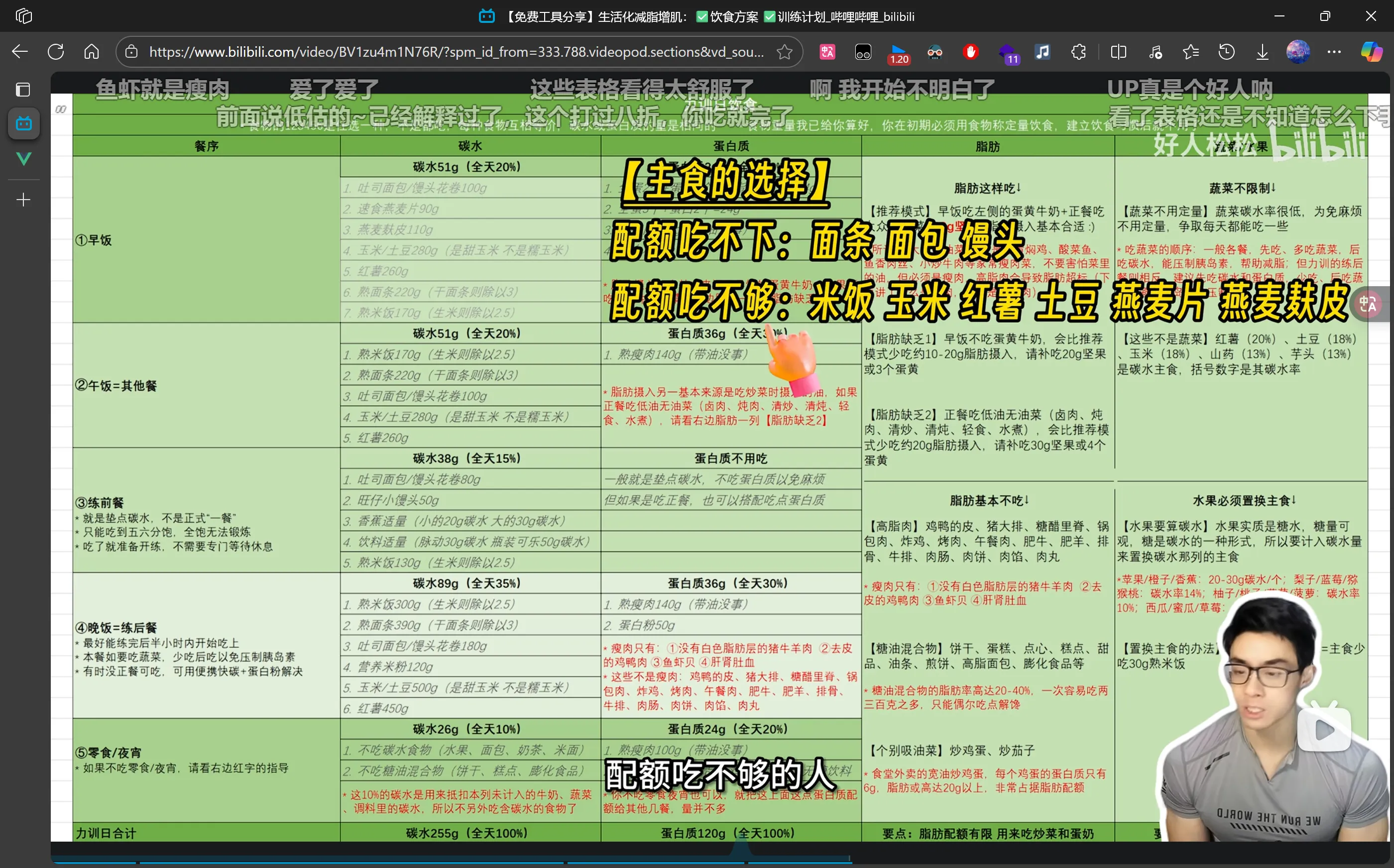Click the "①早饭" row label
Viewport: 1394px width, 868px height.
tap(94, 240)
